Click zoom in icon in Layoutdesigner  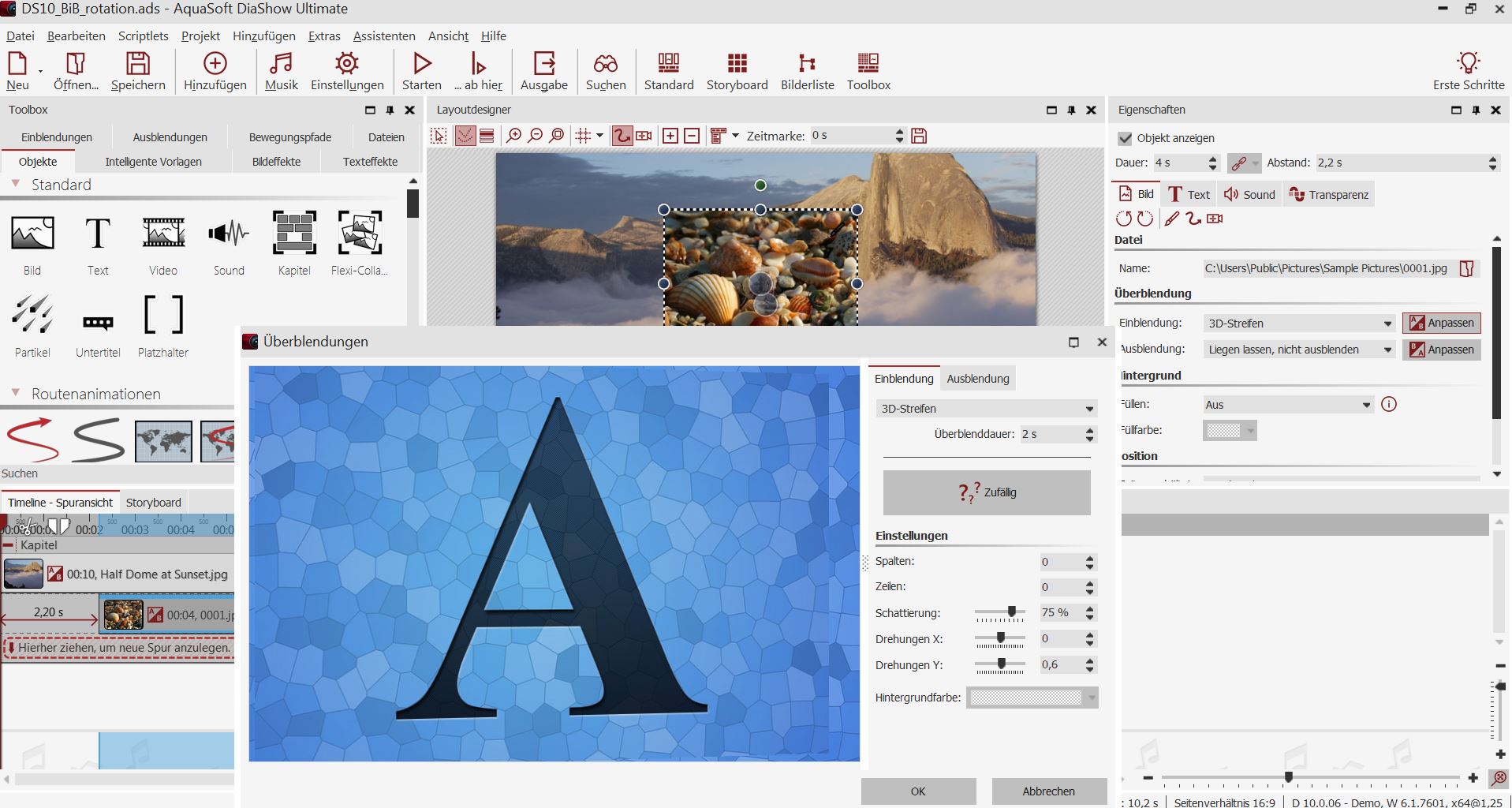pos(513,136)
